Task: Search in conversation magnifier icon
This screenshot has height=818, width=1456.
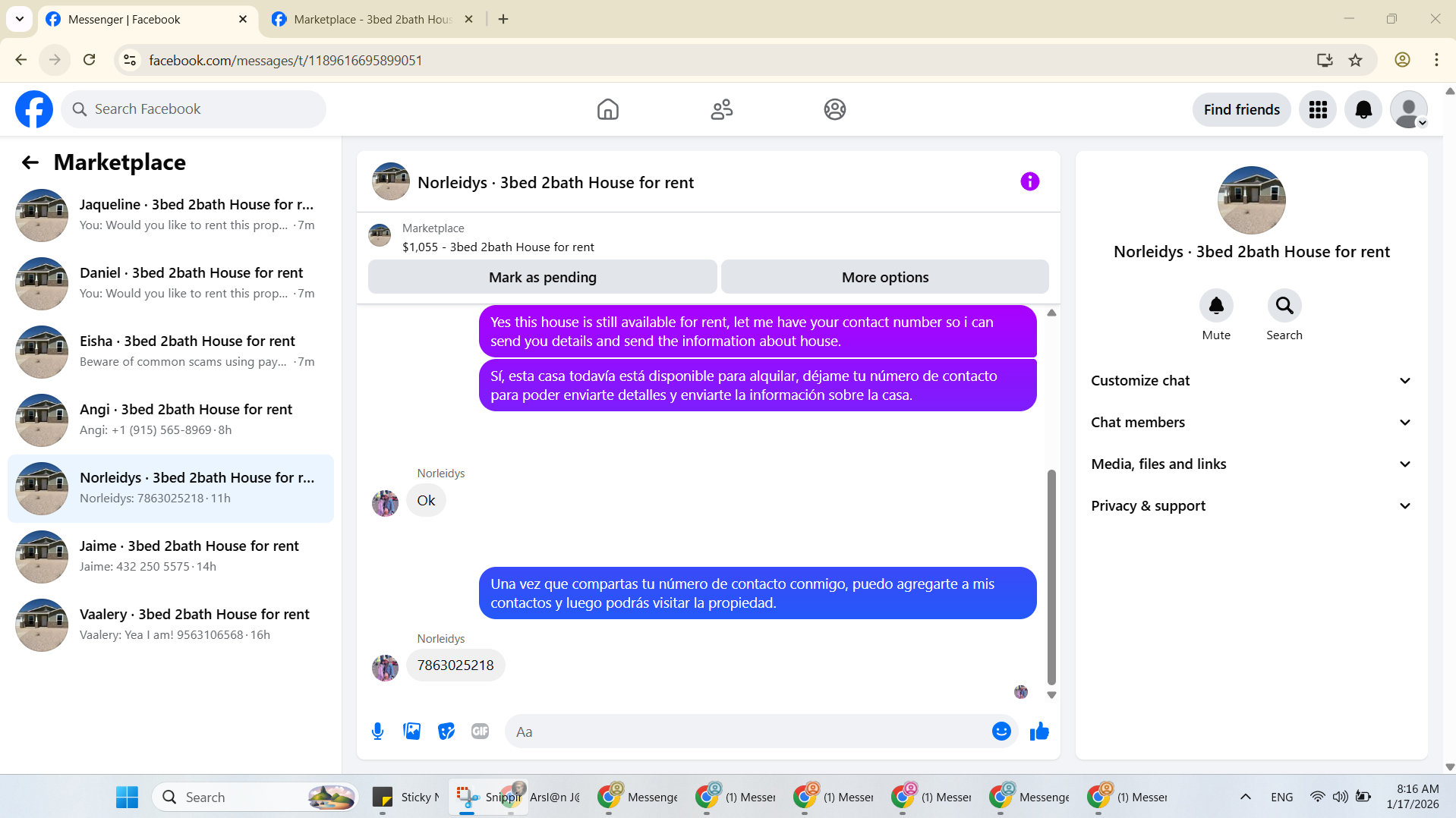Action: pyautogui.click(x=1284, y=306)
